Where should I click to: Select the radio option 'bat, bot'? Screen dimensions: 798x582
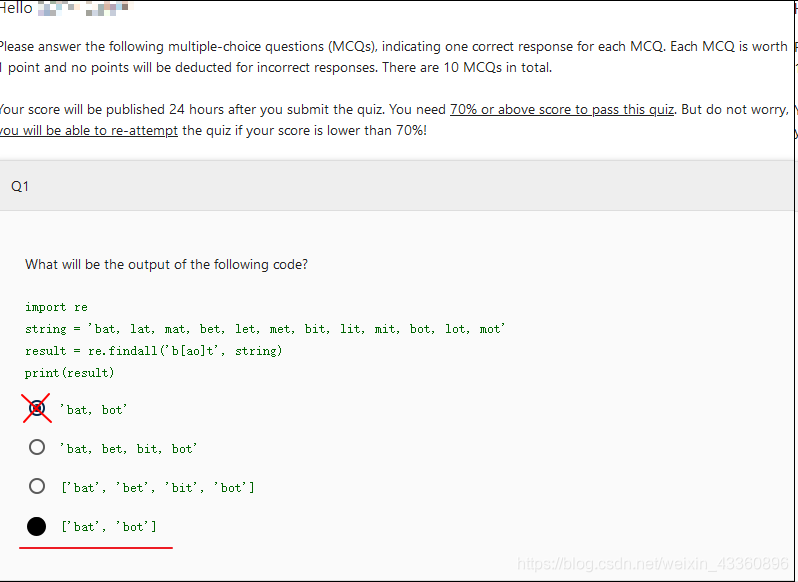(x=37, y=408)
